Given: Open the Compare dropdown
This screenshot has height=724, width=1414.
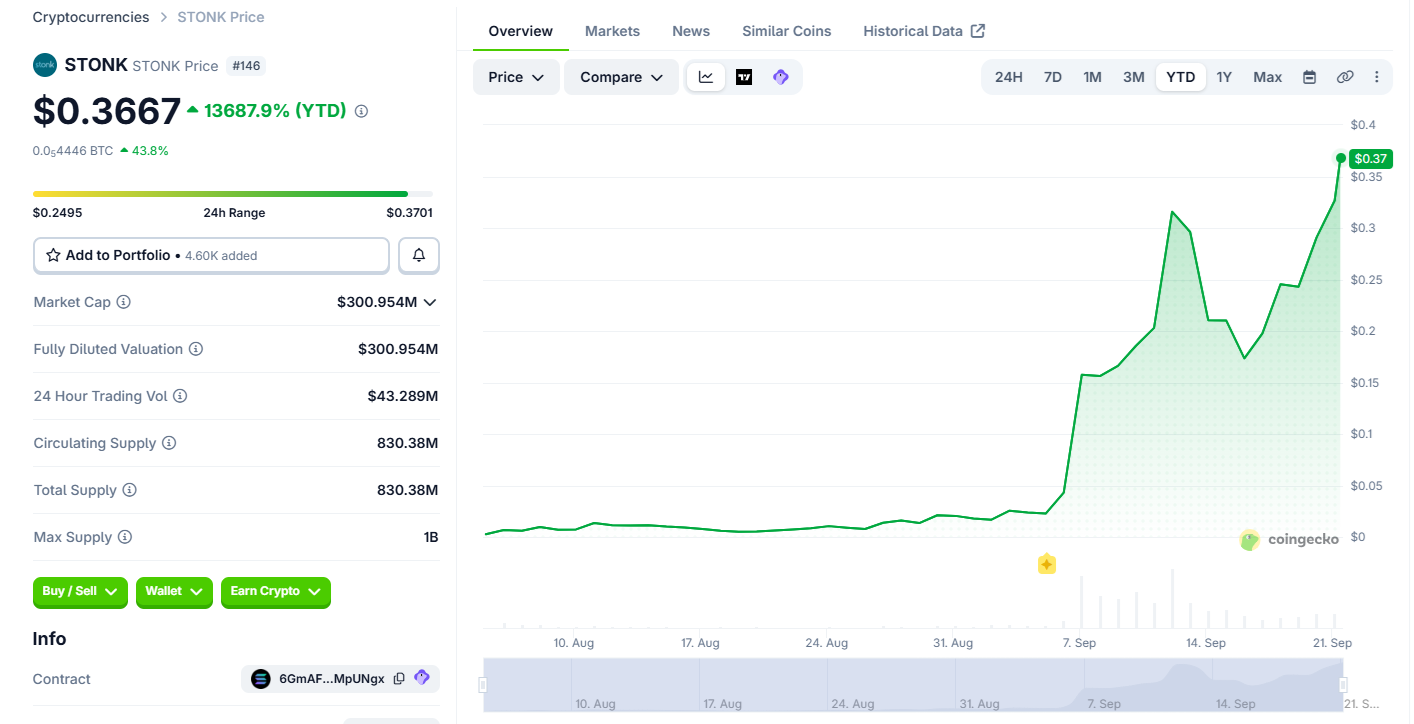Looking at the screenshot, I should tap(621, 77).
